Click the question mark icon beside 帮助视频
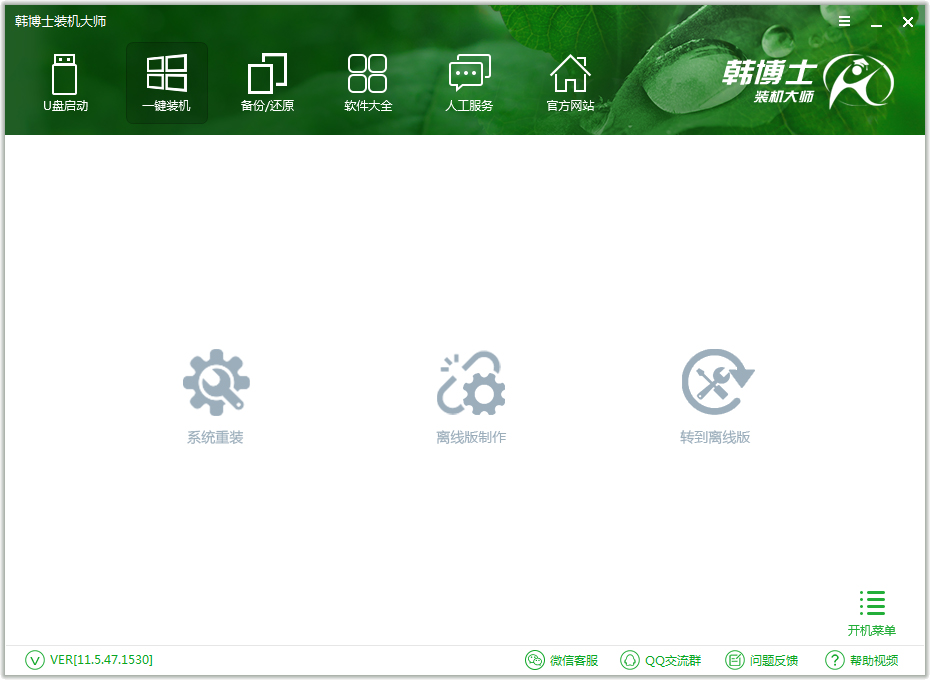 [x=834, y=660]
